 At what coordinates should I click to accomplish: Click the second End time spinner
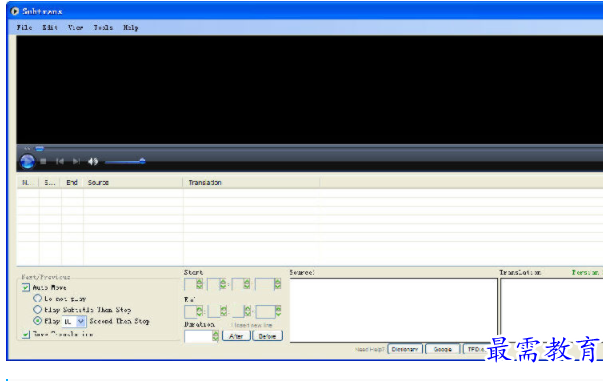point(223,311)
